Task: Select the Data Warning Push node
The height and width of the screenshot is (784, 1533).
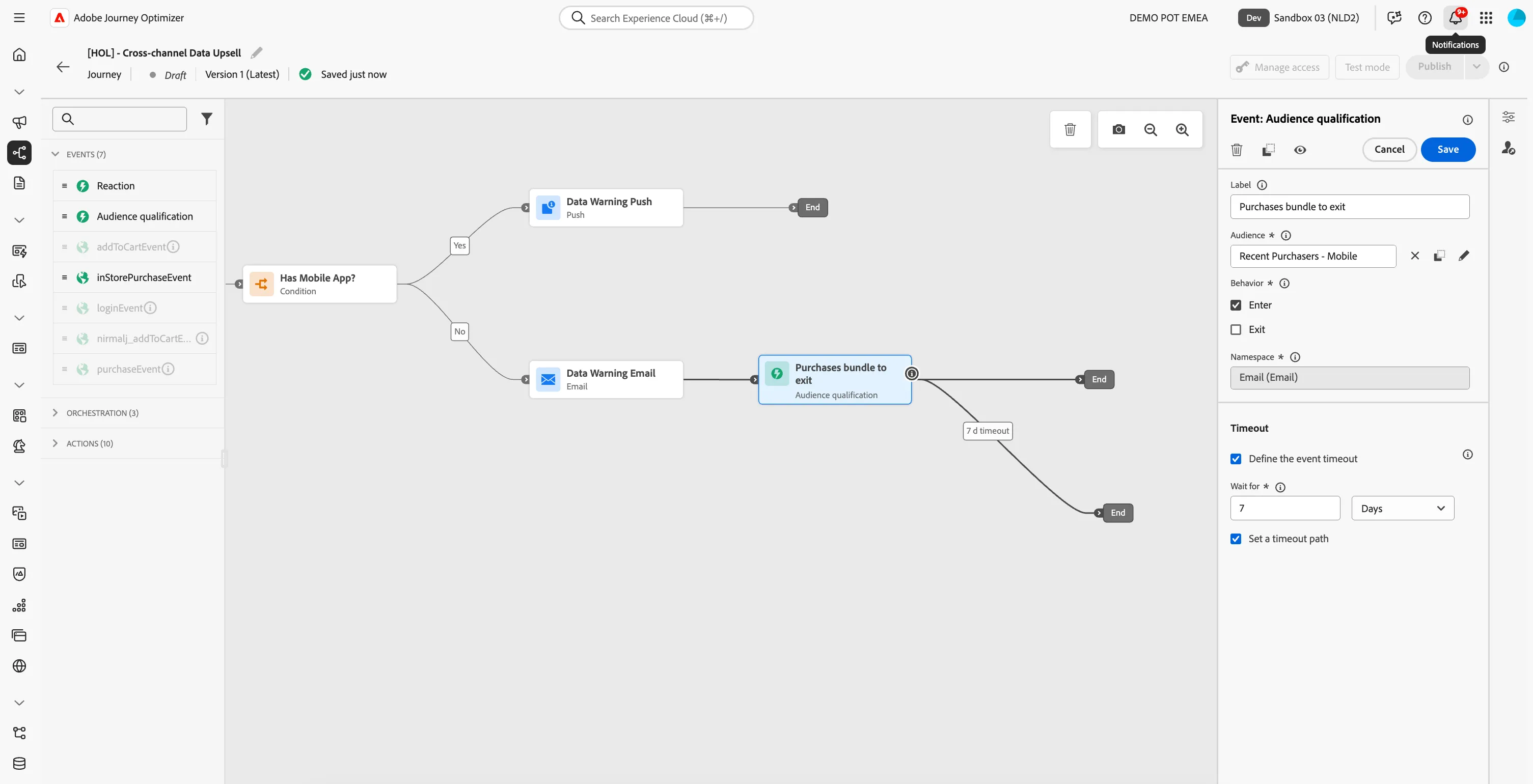Action: click(606, 208)
